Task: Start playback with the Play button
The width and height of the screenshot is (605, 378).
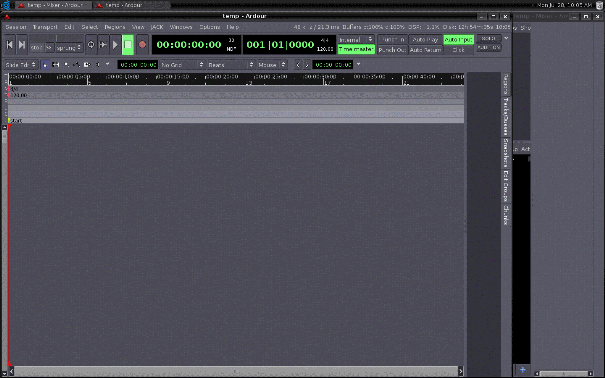Action: [x=115, y=45]
